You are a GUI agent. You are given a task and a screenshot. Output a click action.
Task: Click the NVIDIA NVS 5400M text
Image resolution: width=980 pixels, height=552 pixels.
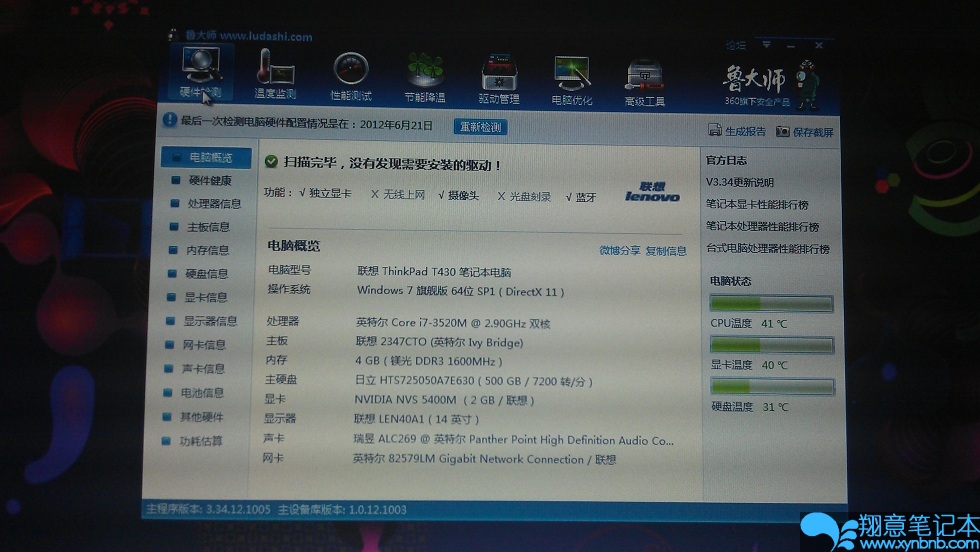click(444, 400)
